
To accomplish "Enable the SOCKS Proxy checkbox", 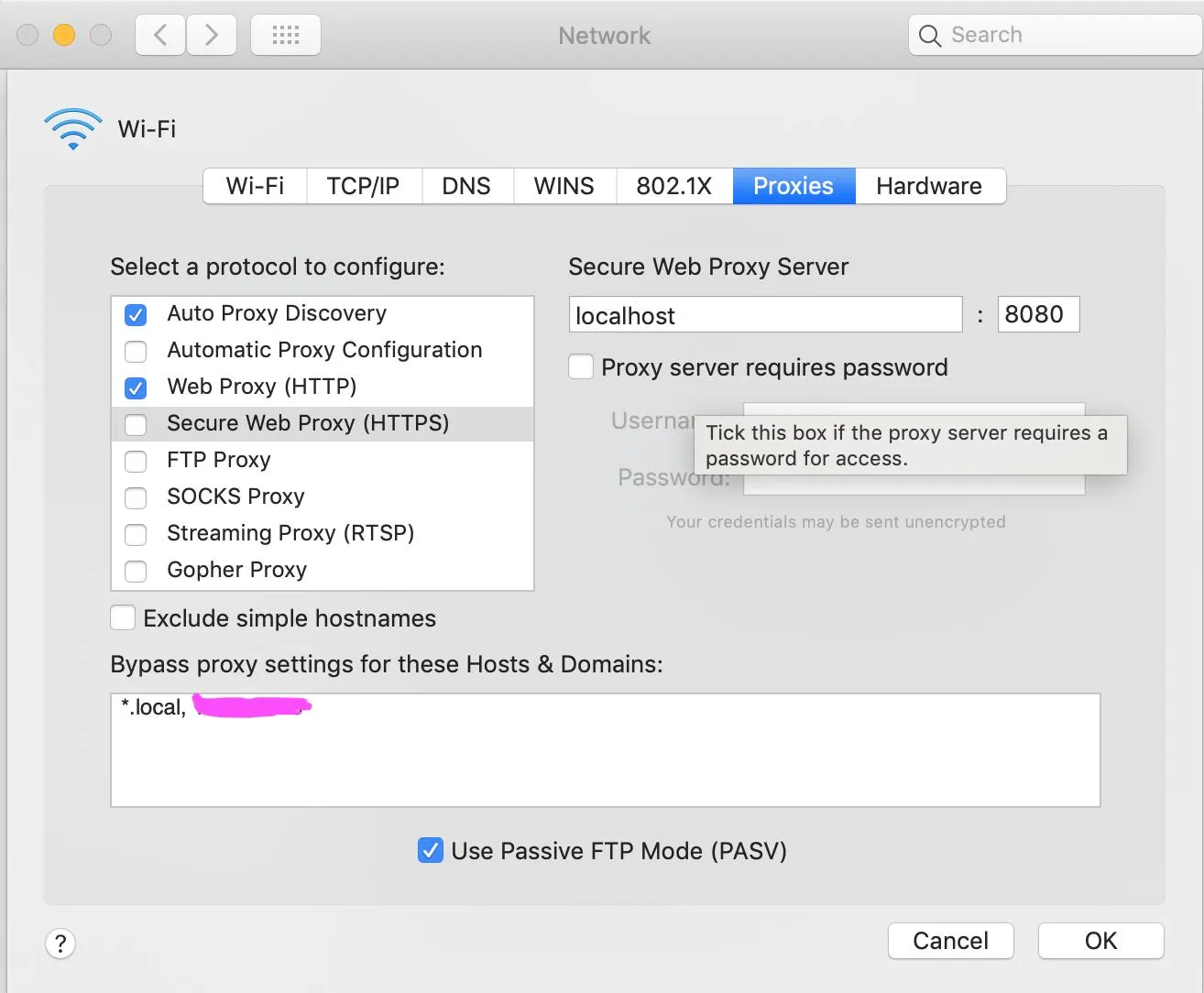I will point(136,497).
